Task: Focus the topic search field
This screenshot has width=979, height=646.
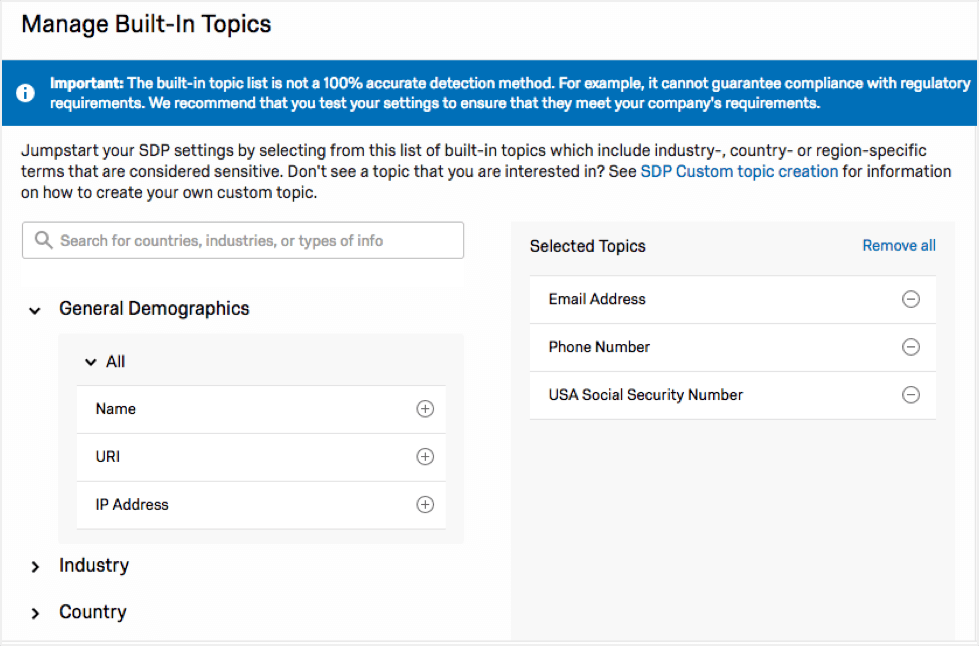Action: point(250,241)
